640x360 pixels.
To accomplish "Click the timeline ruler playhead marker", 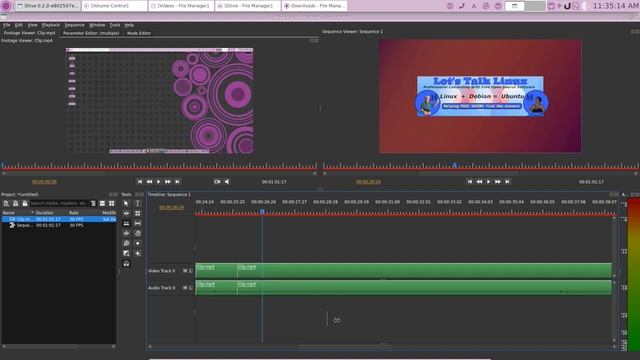I will tap(262, 211).
